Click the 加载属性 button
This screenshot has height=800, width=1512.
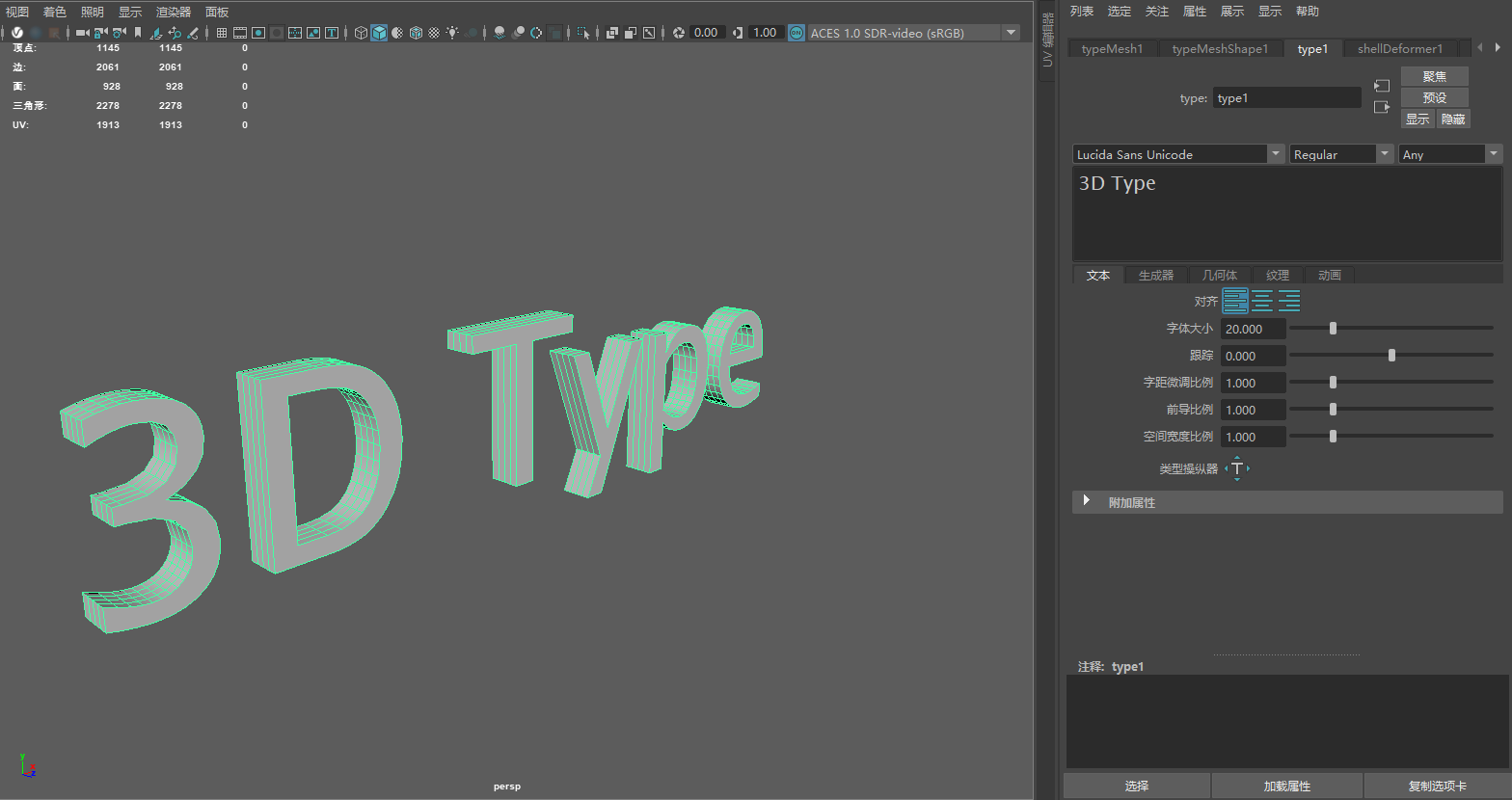click(x=1286, y=787)
